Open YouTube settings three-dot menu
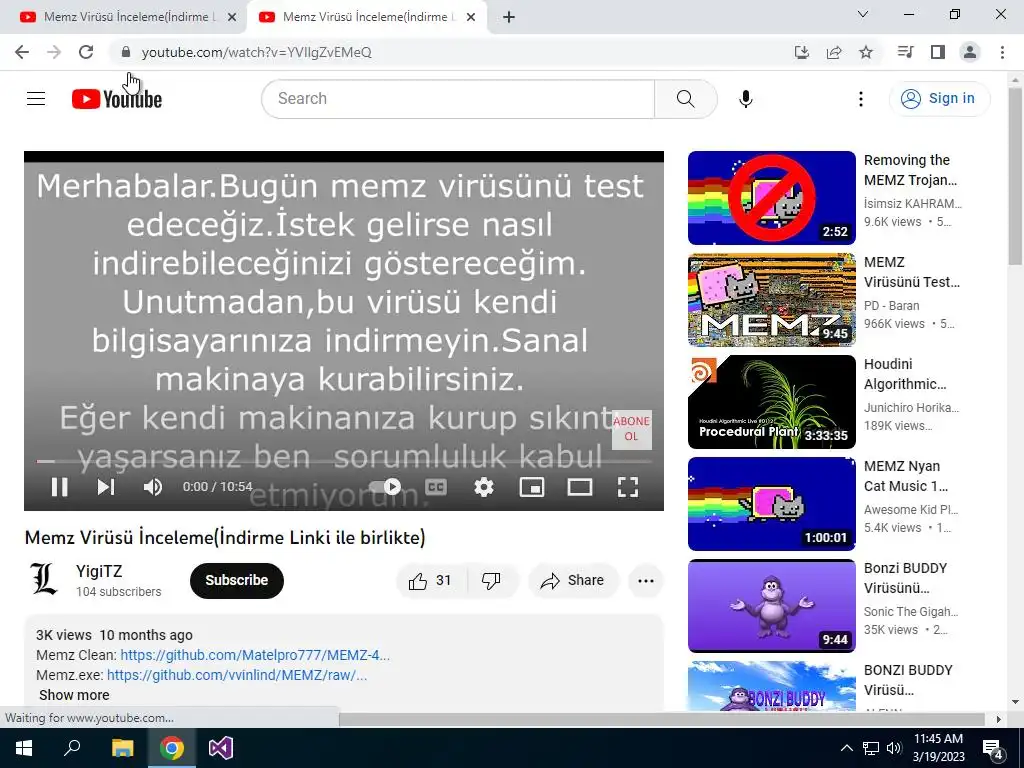This screenshot has height=768, width=1024. [861, 99]
